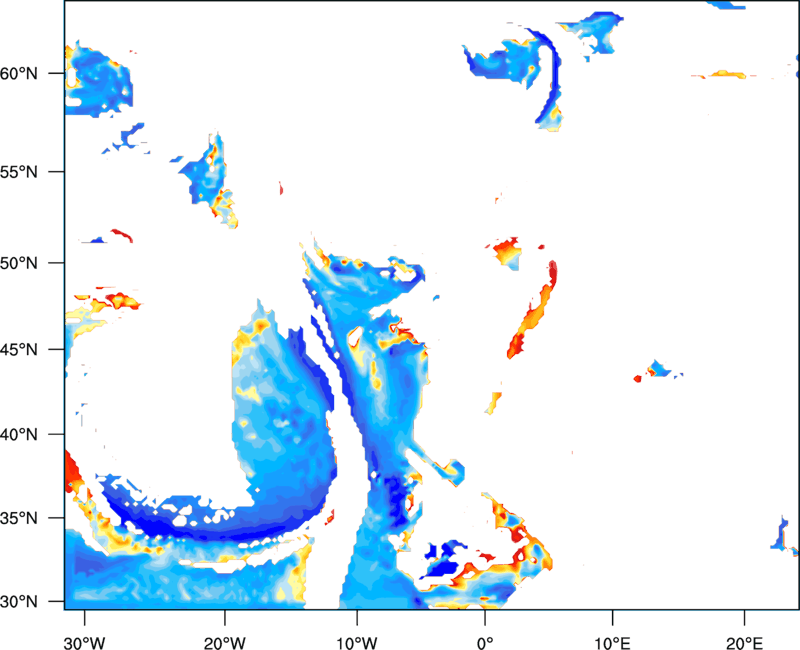This screenshot has width=800, height=650.
Task: Click the 35°N latitude label
Action: pos(18,518)
